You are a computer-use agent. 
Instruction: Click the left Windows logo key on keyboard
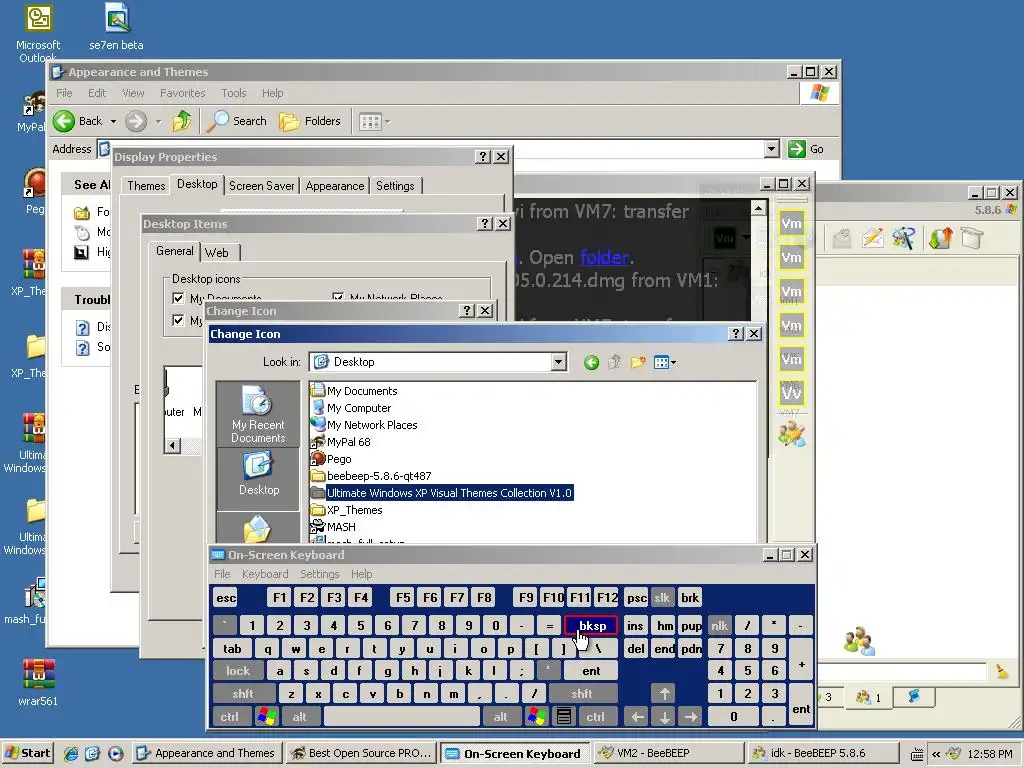pyautogui.click(x=266, y=716)
